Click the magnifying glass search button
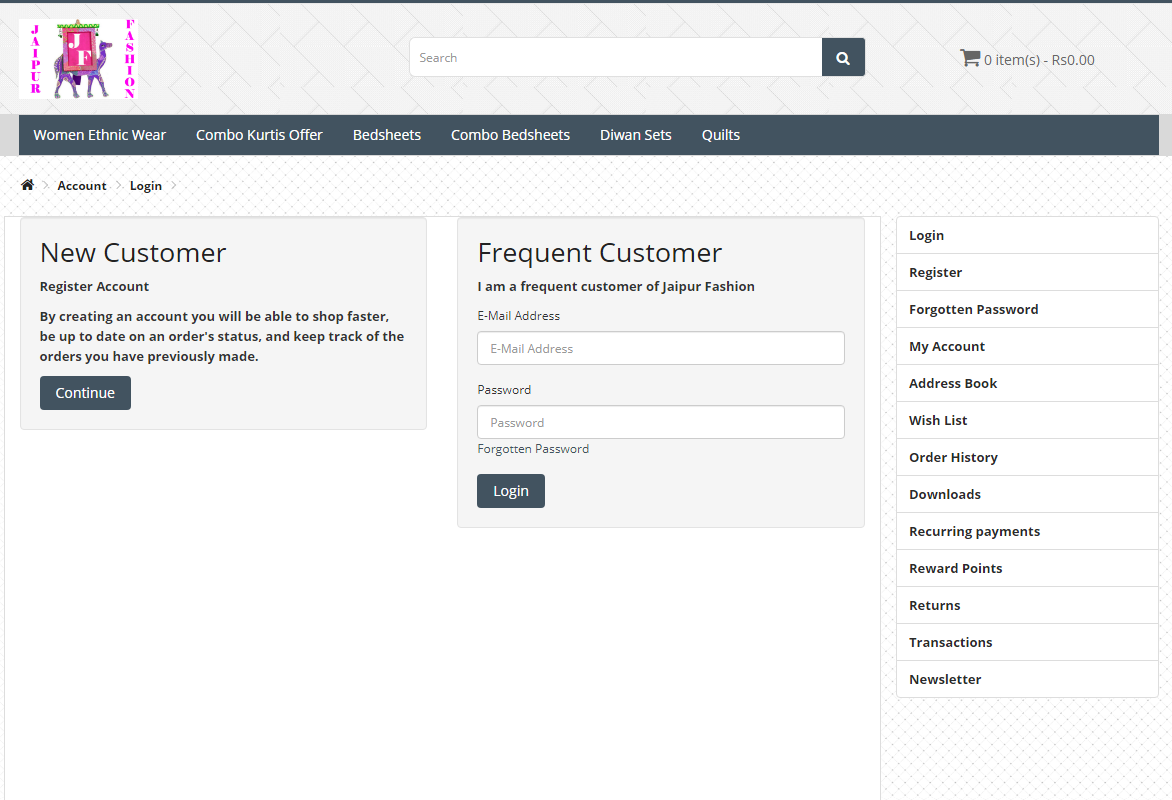This screenshot has width=1172, height=800. tap(843, 58)
